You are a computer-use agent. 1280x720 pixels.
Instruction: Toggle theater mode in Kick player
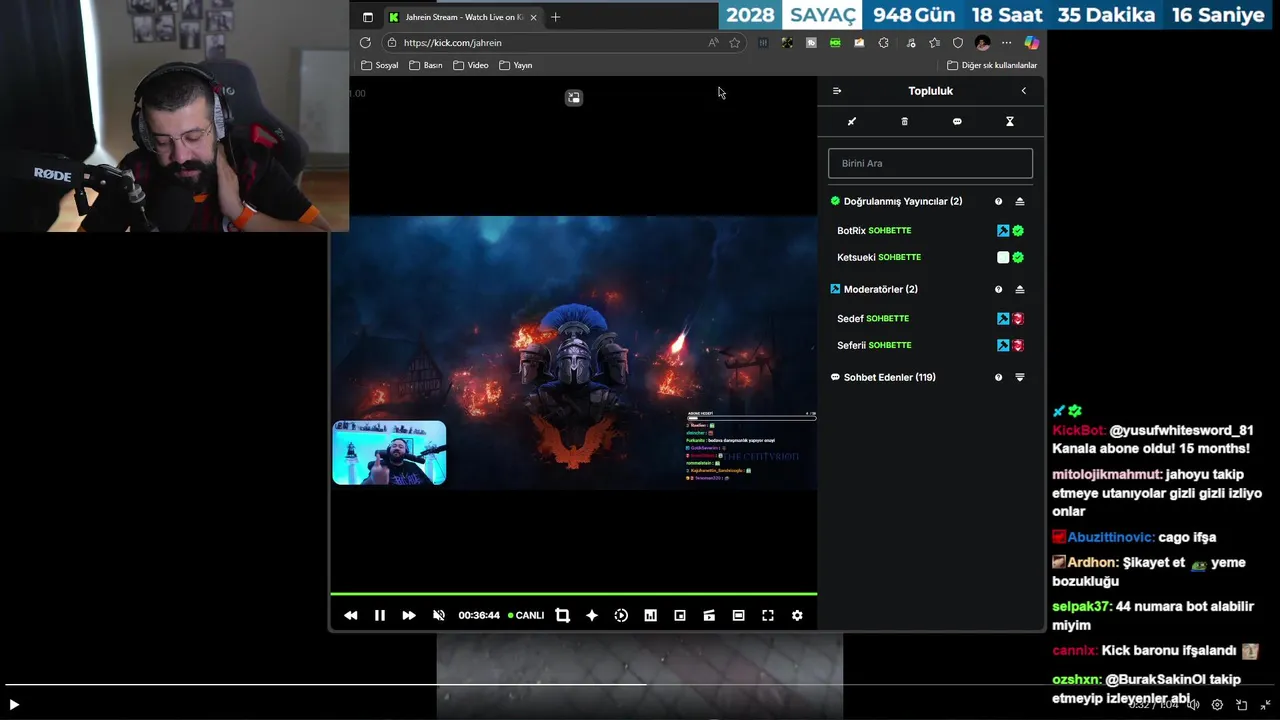(738, 616)
